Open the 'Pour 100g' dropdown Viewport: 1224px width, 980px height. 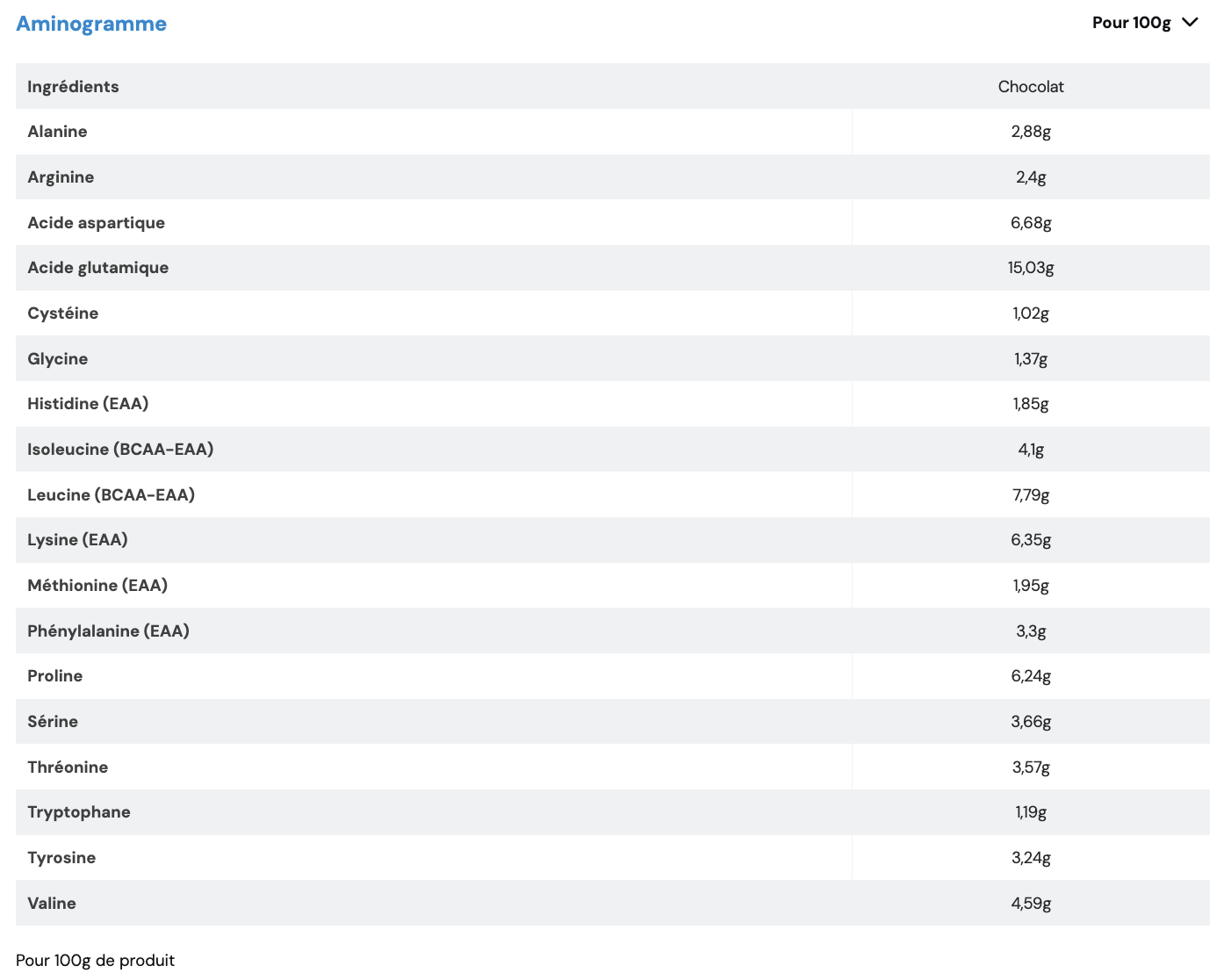pos(1132,23)
